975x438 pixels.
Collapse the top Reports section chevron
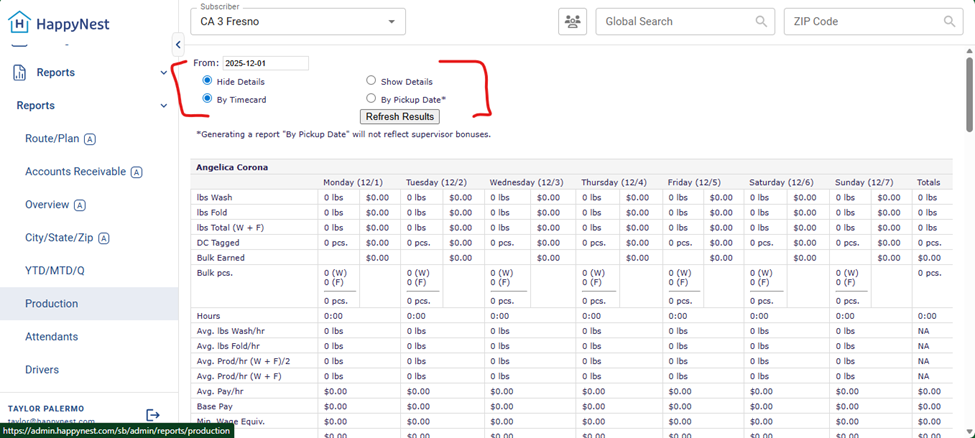point(164,72)
